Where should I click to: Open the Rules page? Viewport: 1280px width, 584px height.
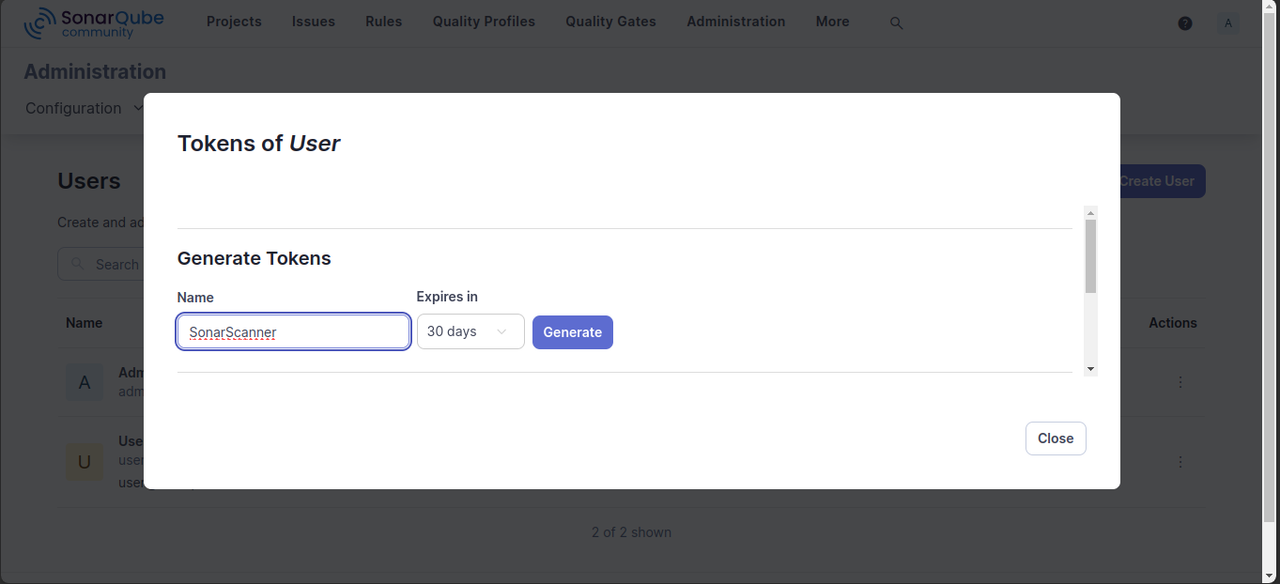(384, 21)
